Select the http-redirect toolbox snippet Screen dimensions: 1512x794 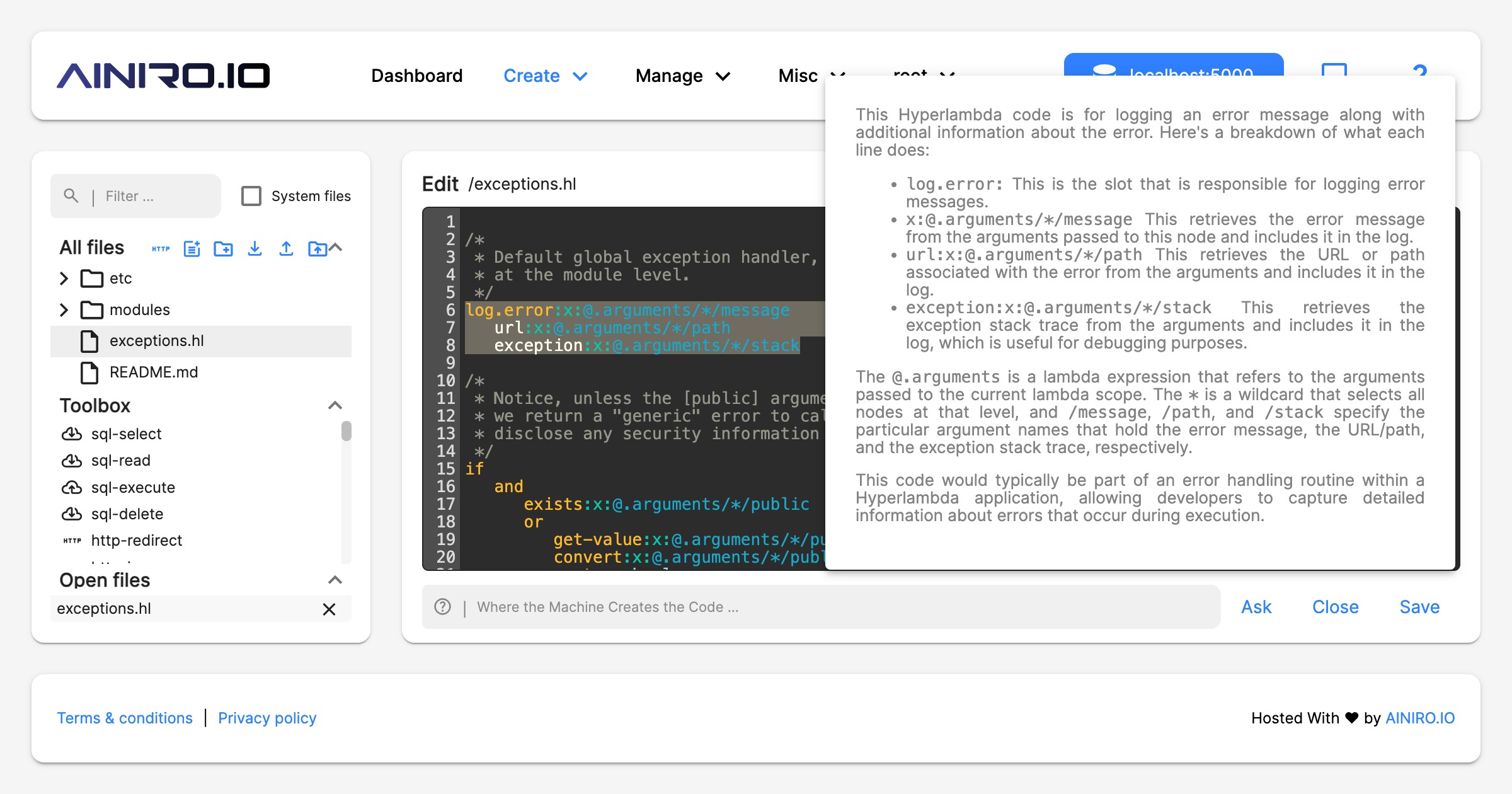[x=136, y=540]
